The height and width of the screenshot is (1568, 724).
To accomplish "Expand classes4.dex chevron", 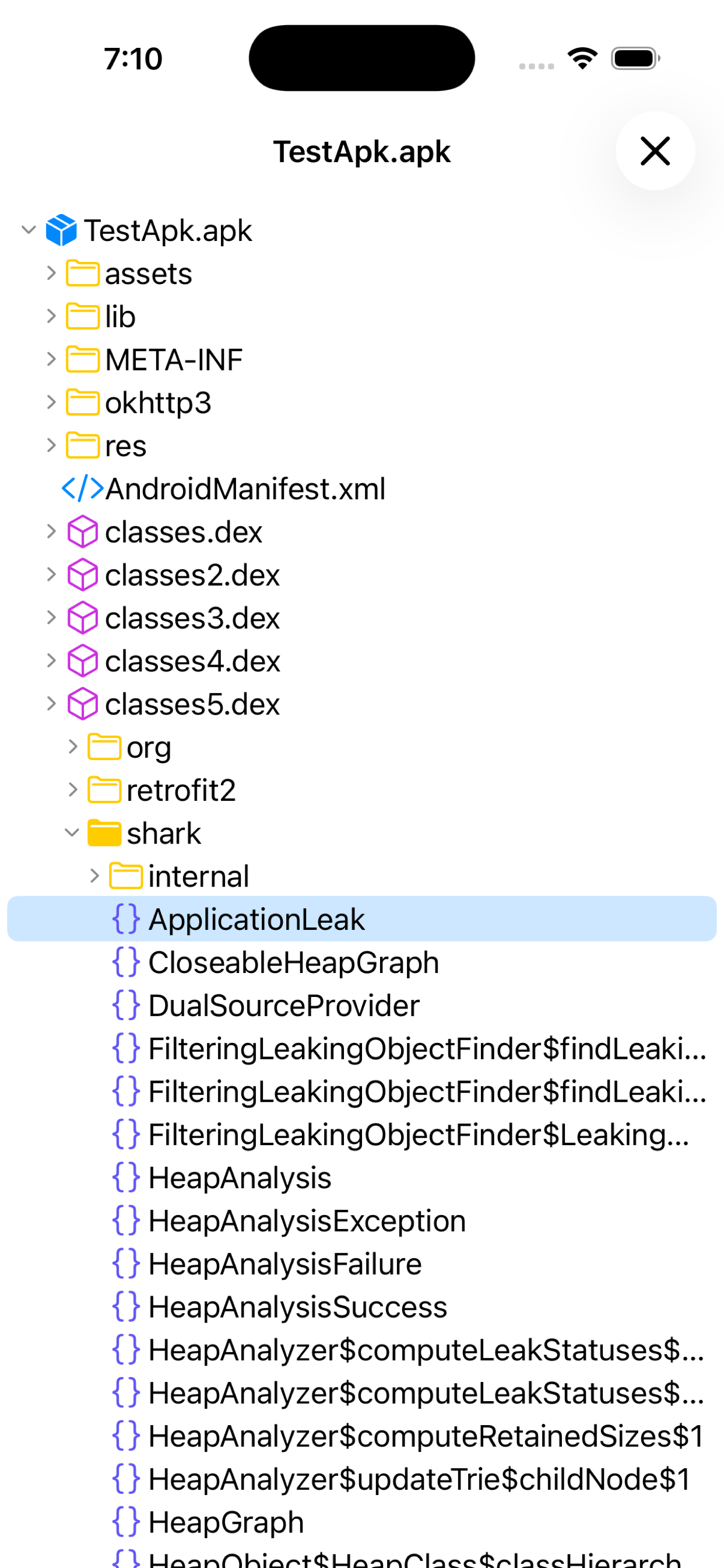I will [51, 661].
